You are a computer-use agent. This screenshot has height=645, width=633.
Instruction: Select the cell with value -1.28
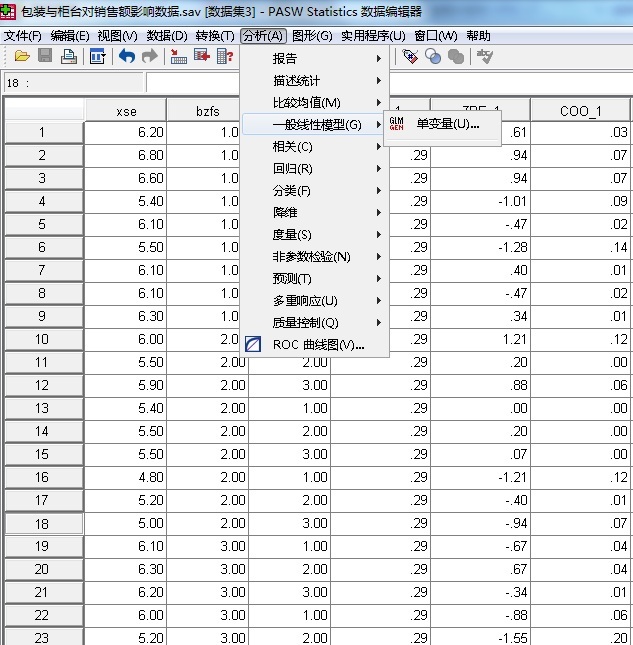480,248
